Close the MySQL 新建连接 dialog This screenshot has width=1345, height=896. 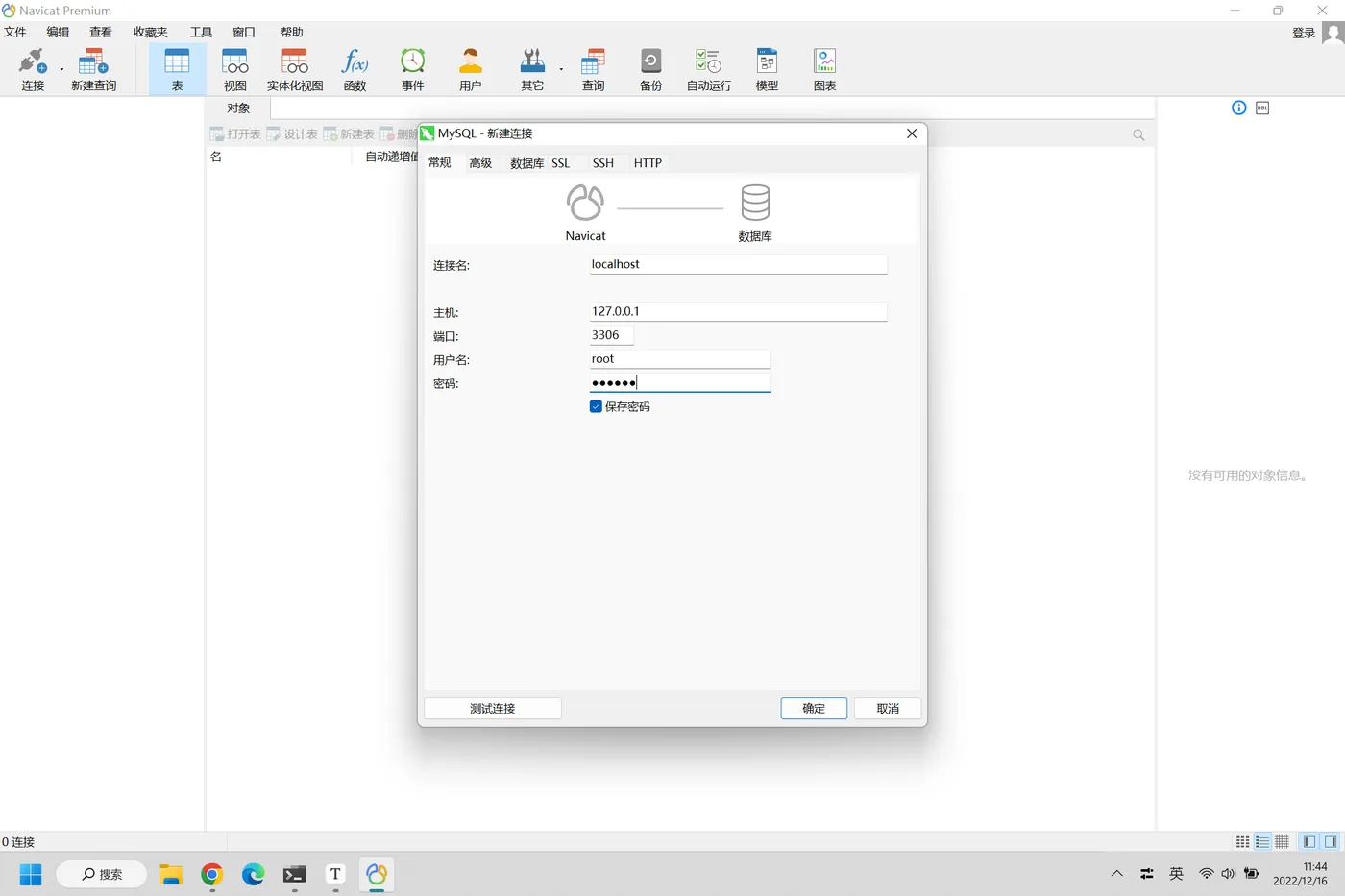(912, 133)
